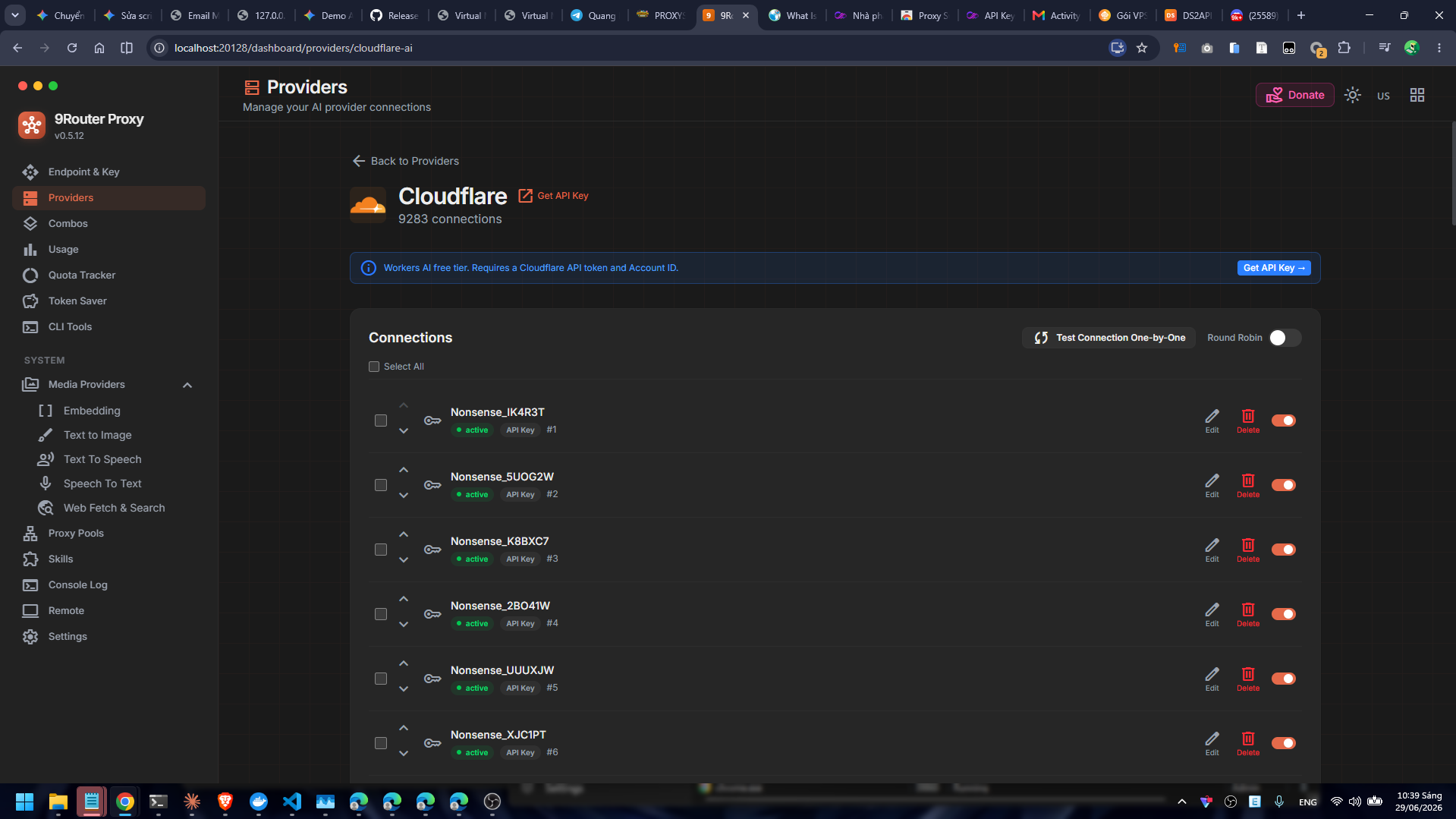Move Nonsense_XJC1PT down with chevron
The height and width of the screenshot is (819, 1456).
404,754
